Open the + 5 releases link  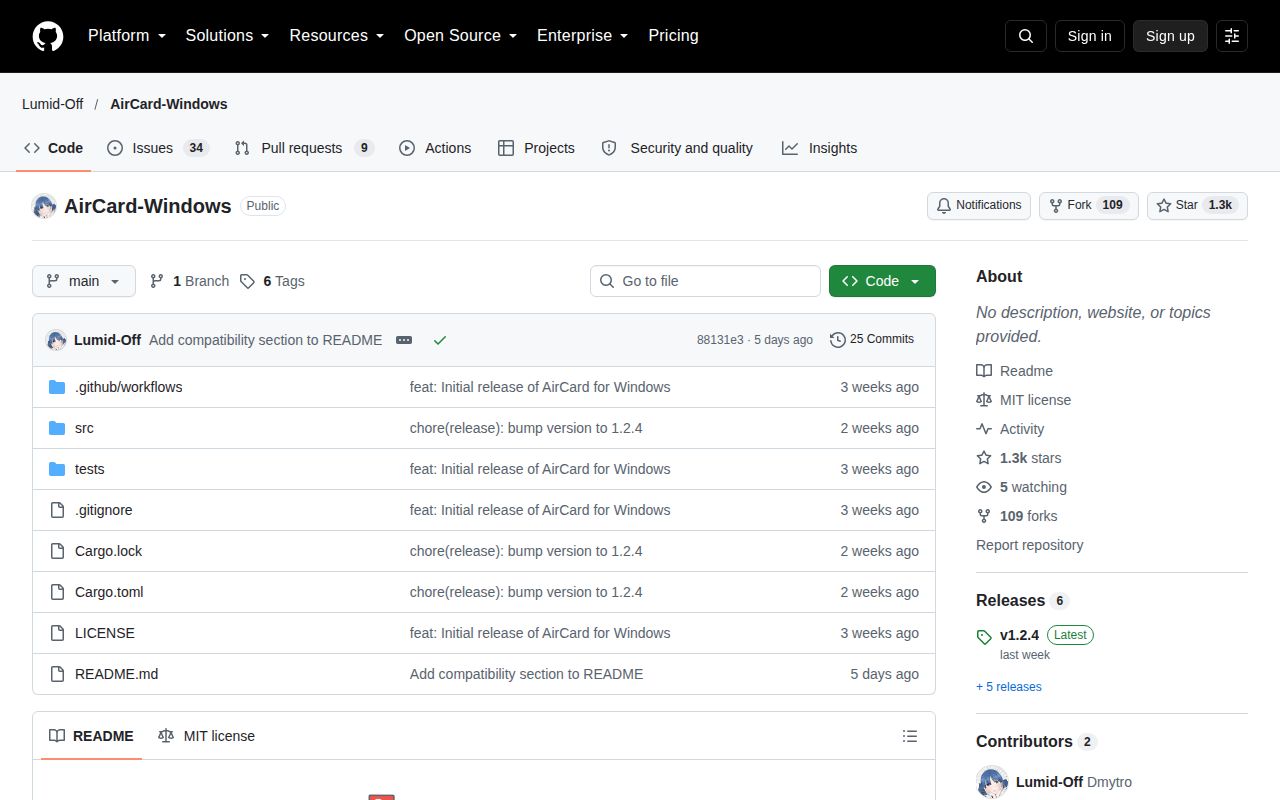1009,687
